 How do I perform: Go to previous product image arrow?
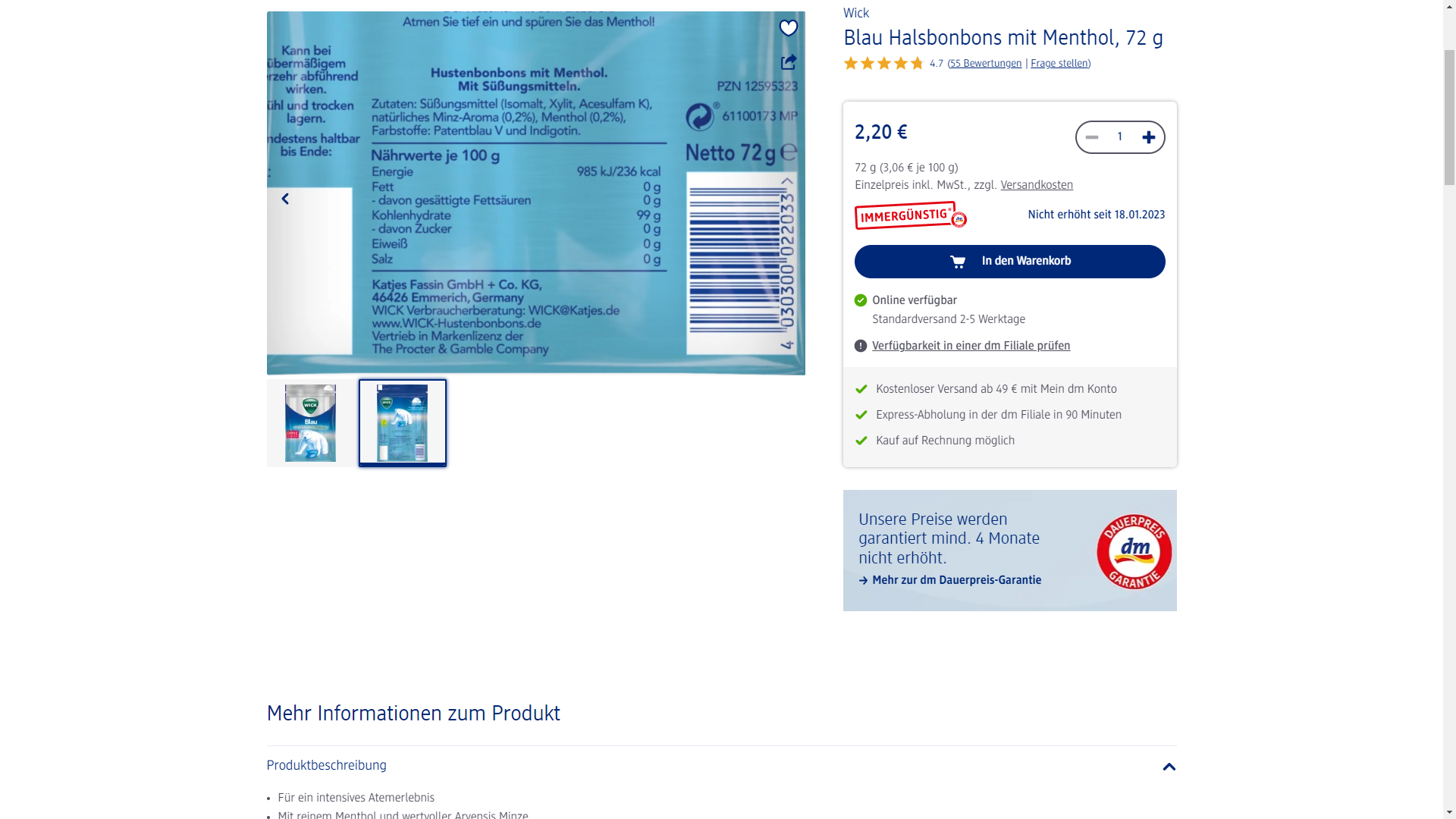285,199
